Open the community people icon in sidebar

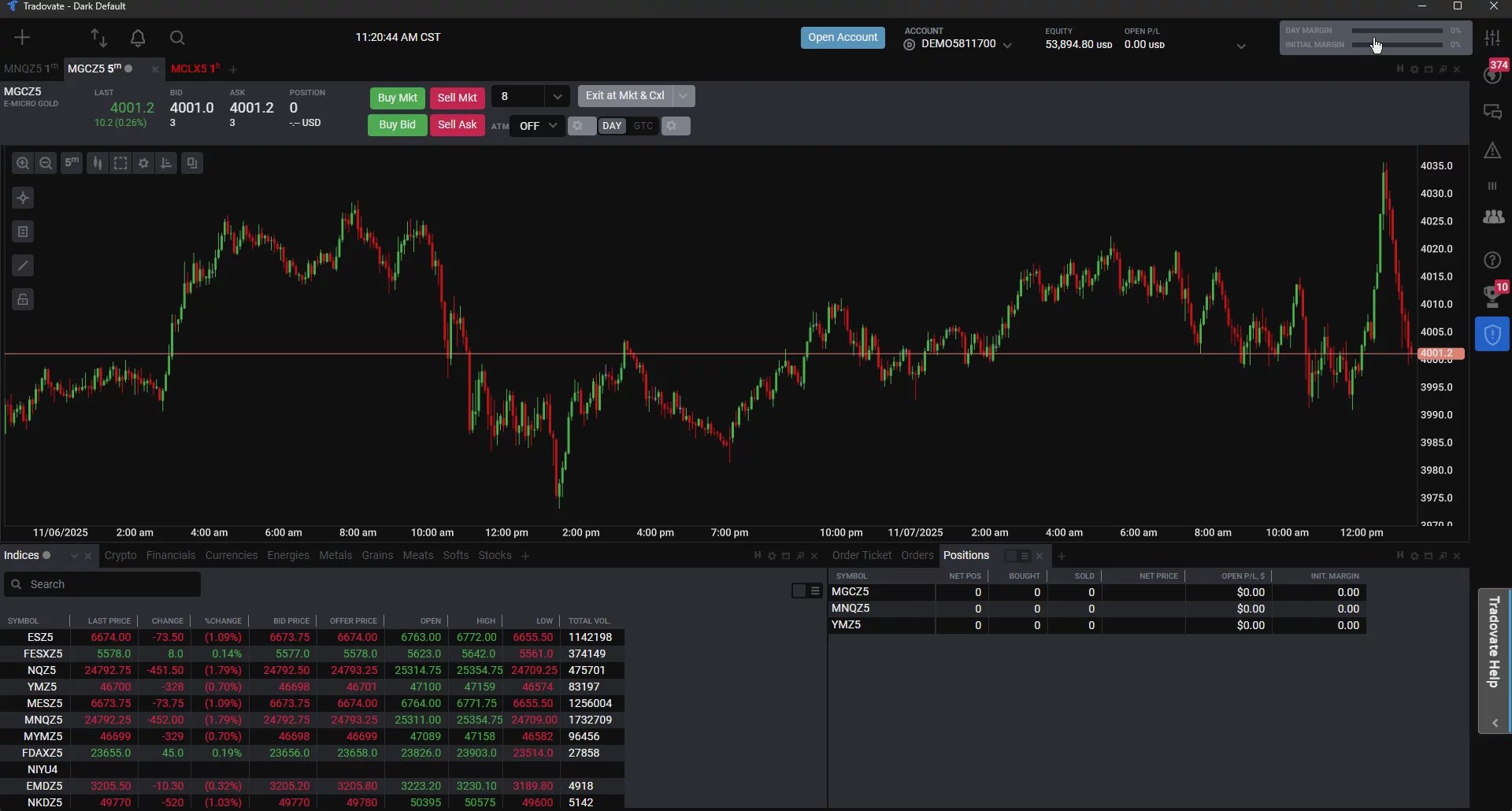coord(1493,217)
